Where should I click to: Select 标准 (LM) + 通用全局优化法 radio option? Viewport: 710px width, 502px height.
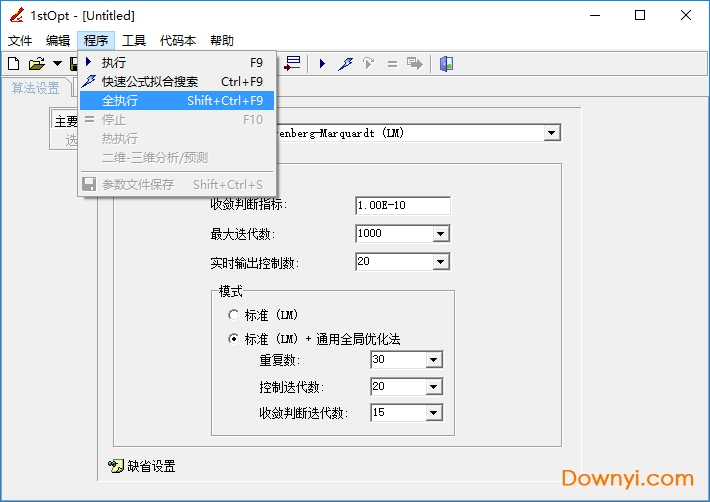(233, 339)
